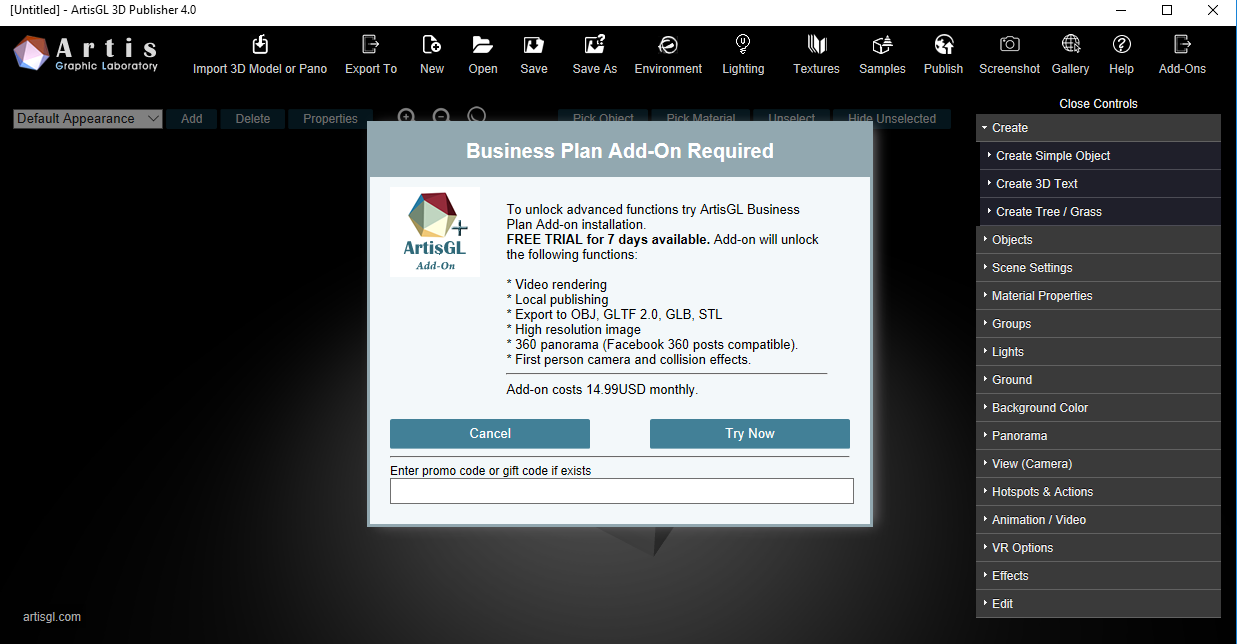Screen dimensions: 1237x644
Task: Expand Hotspots & Actions section
Action: point(1099,492)
